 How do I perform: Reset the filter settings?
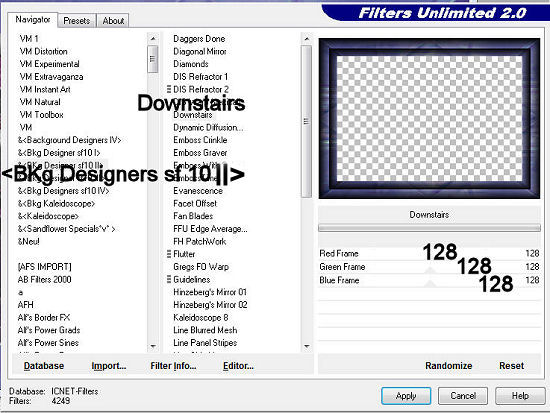coord(511,366)
